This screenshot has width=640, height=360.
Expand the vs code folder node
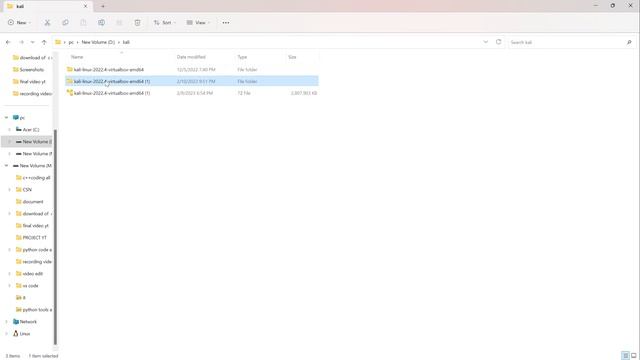click(9, 286)
